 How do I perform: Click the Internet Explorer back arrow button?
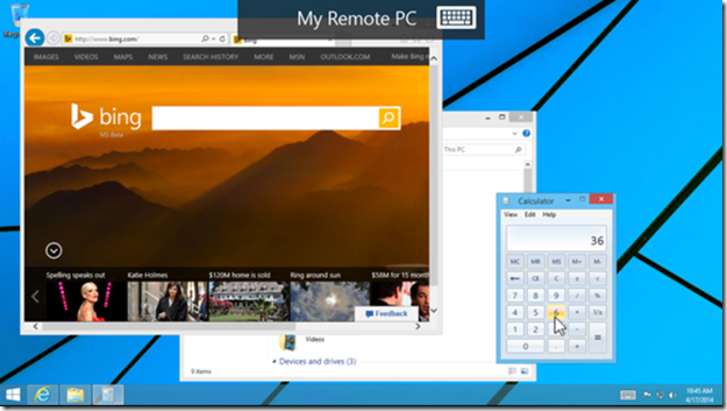36,38
